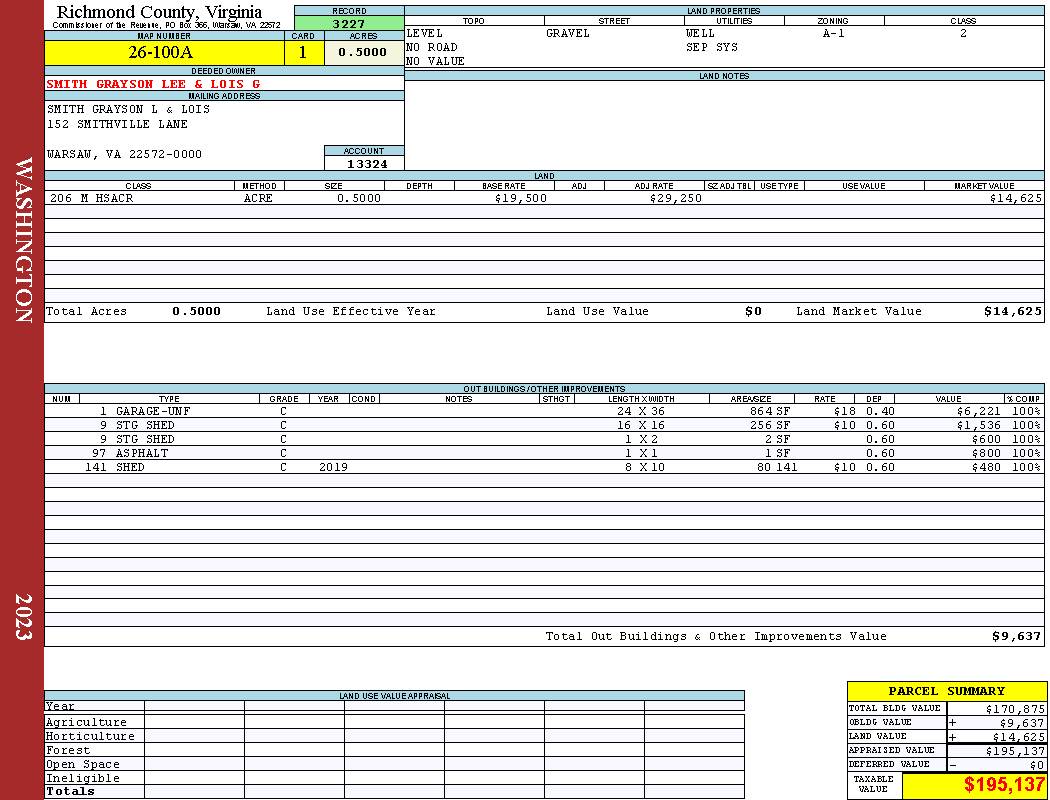The height and width of the screenshot is (800, 1050).
Task: Click the Forest row label
Action: click(x=68, y=750)
